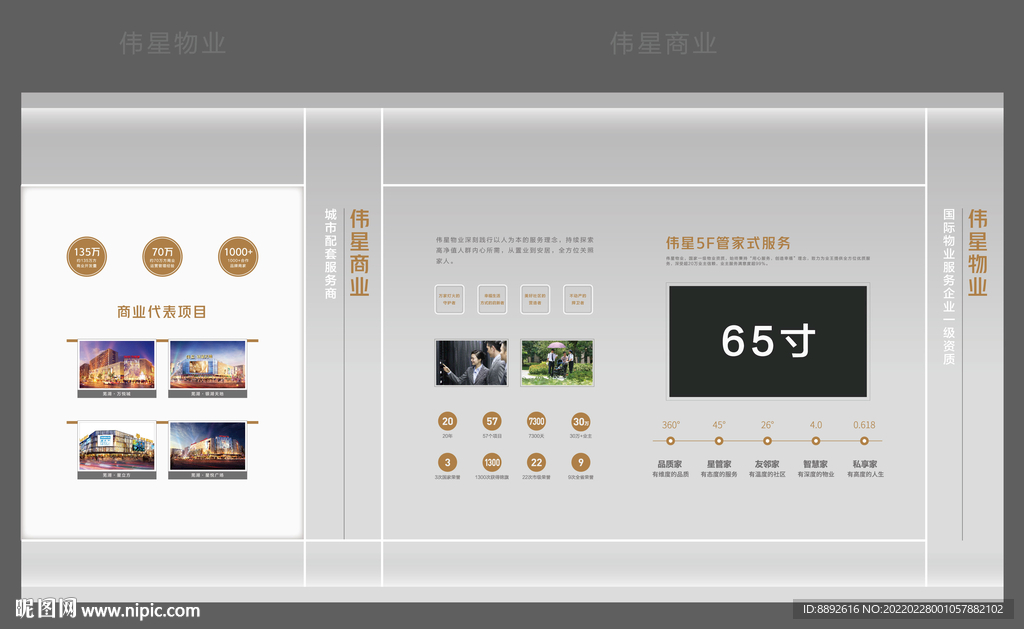
Task: Click the 友邻家 label
Action: pyautogui.click(x=767, y=464)
